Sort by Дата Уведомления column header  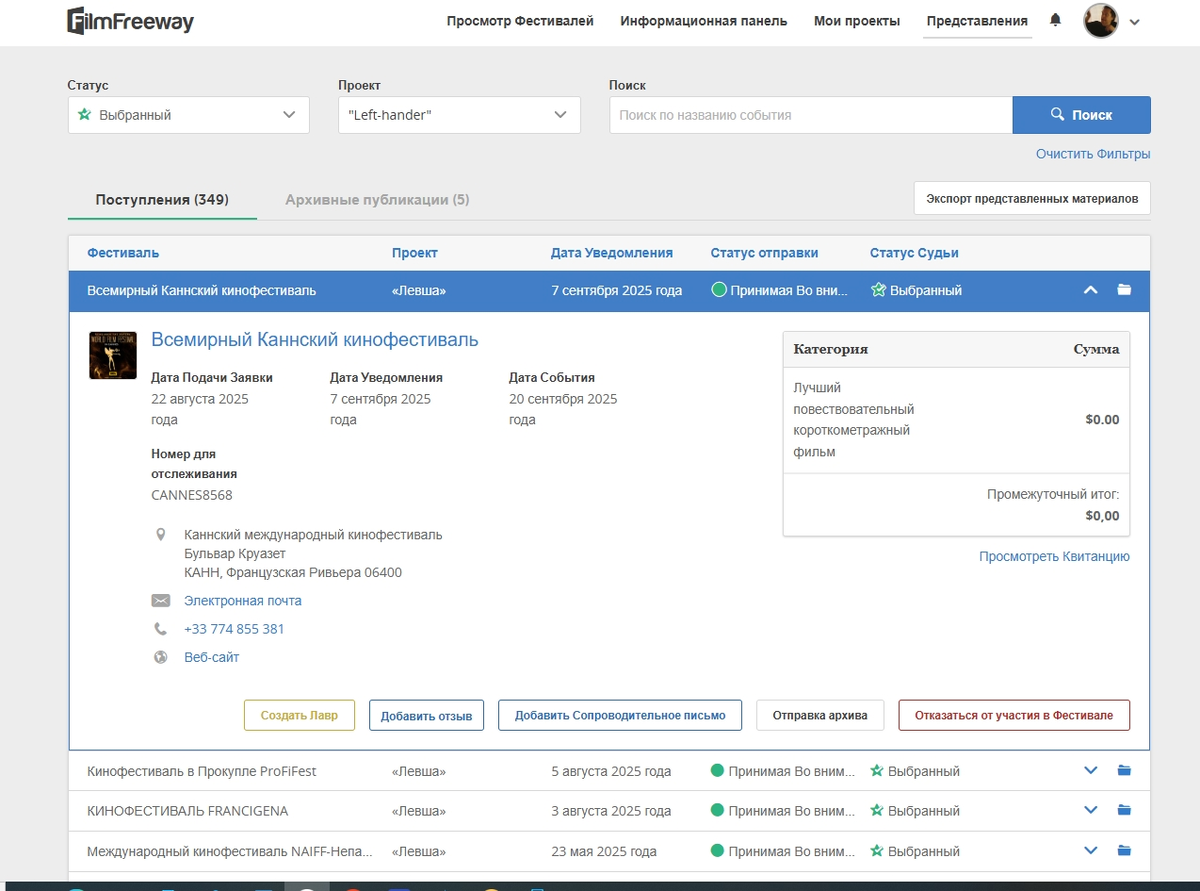(x=612, y=253)
